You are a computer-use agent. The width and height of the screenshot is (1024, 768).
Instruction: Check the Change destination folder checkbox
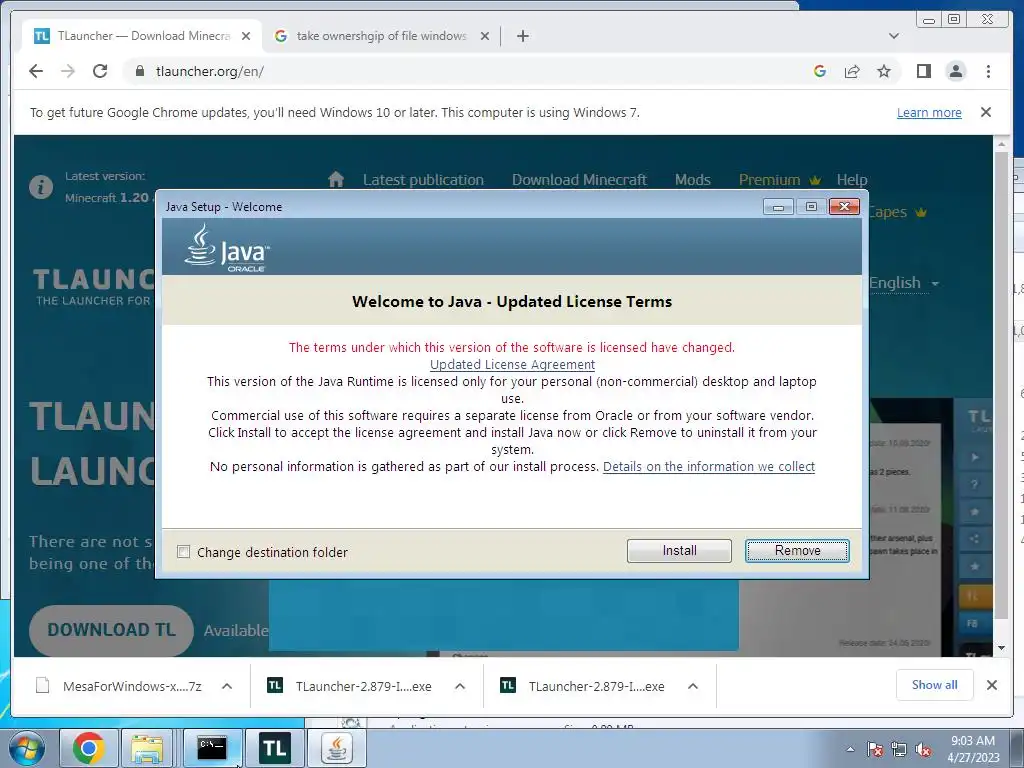(x=184, y=552)
